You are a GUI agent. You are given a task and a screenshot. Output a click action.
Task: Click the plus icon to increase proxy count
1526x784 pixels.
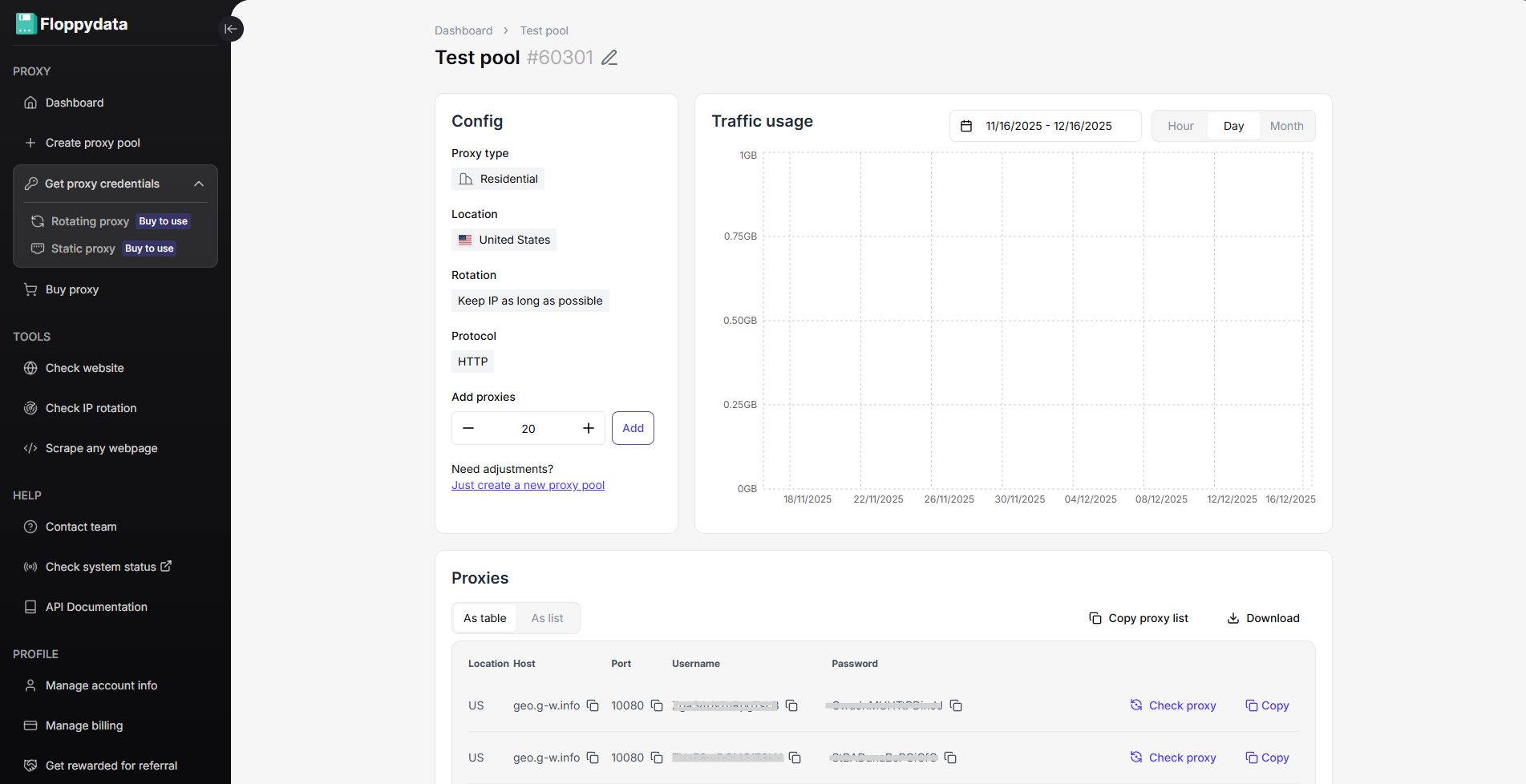[x=589, y=428]
